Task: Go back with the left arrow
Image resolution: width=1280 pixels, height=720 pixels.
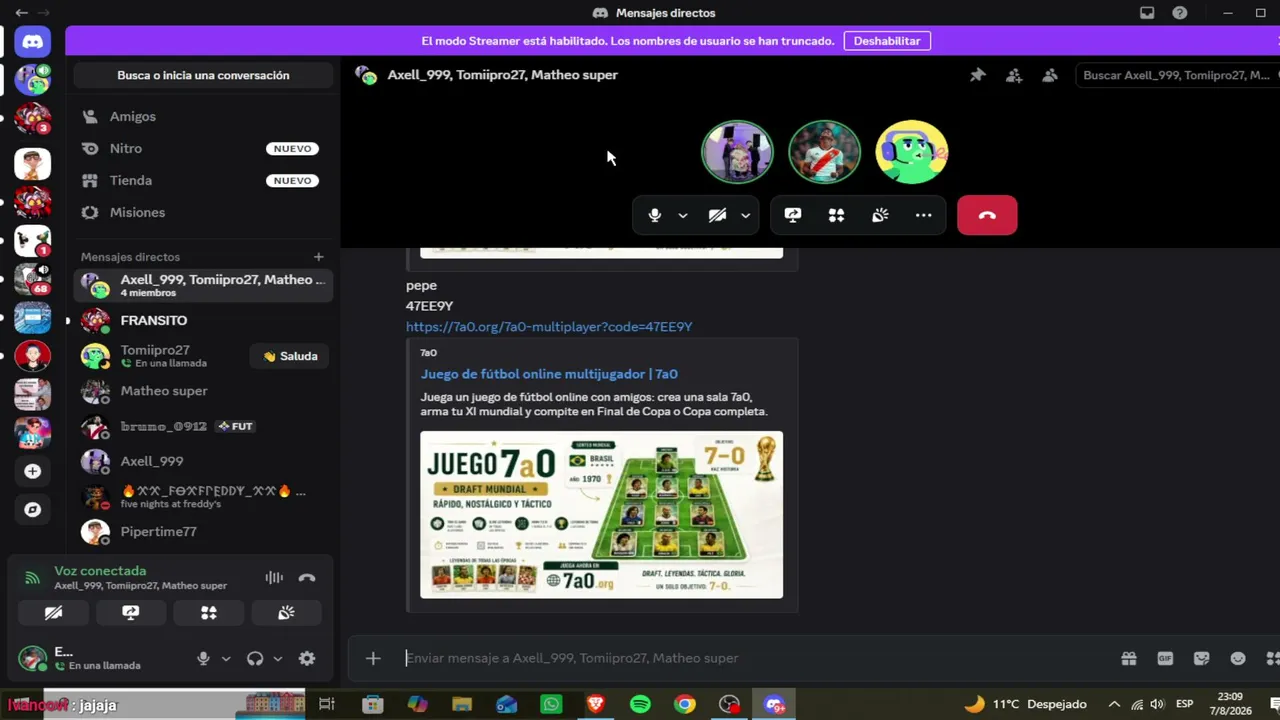Action: tap(21, 13)
